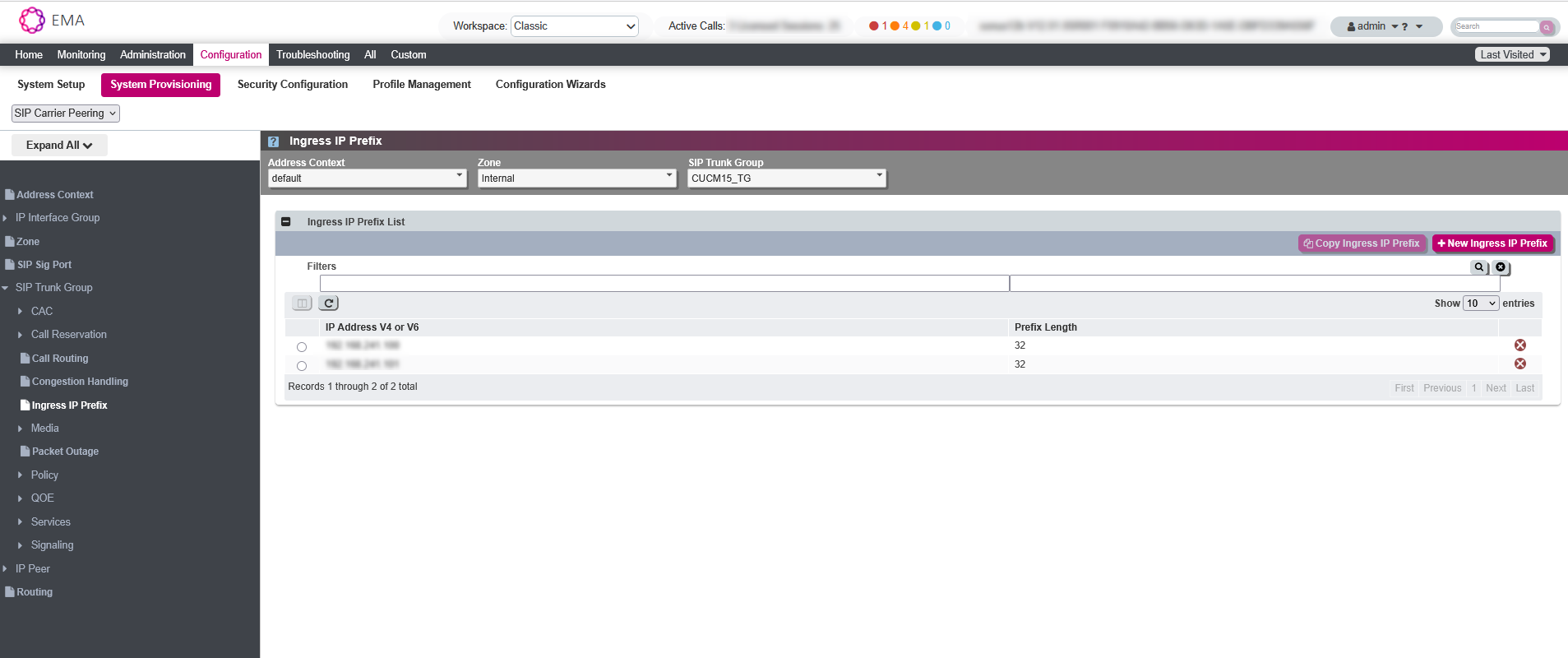Collapse the Ingress IP Prefix List panel
Image resolution: width=1568 pixels, height=658 pixels.
click(x=286, y=222)
